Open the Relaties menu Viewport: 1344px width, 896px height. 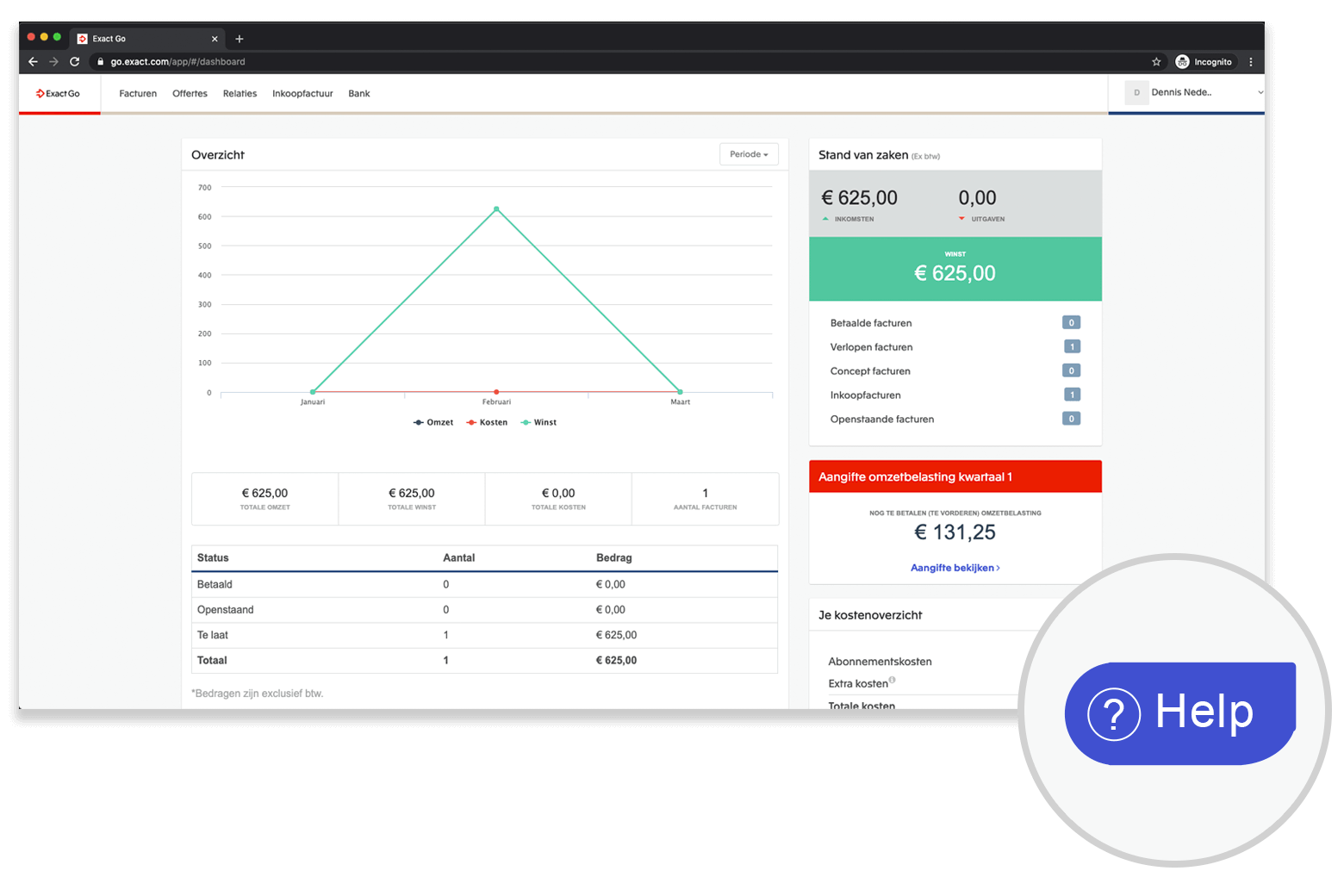(240, 93)
